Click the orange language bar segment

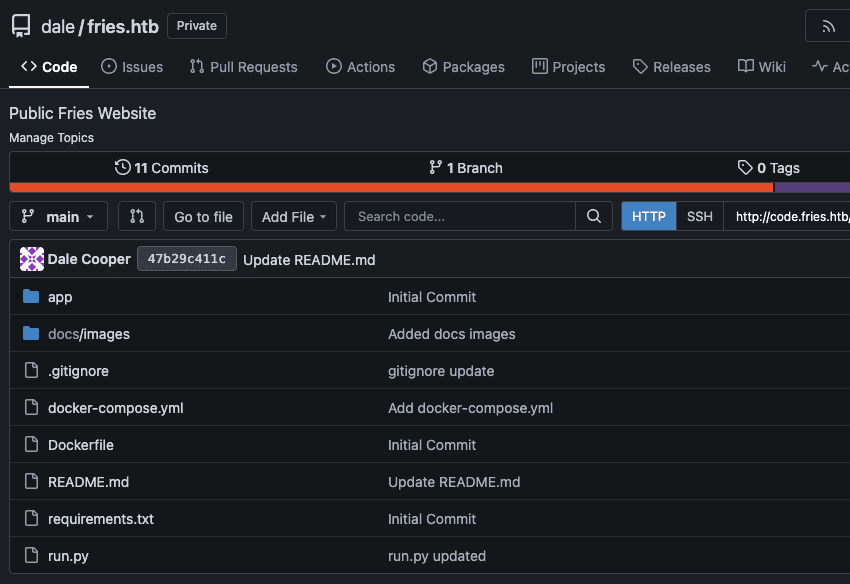[x=391, y=188]
